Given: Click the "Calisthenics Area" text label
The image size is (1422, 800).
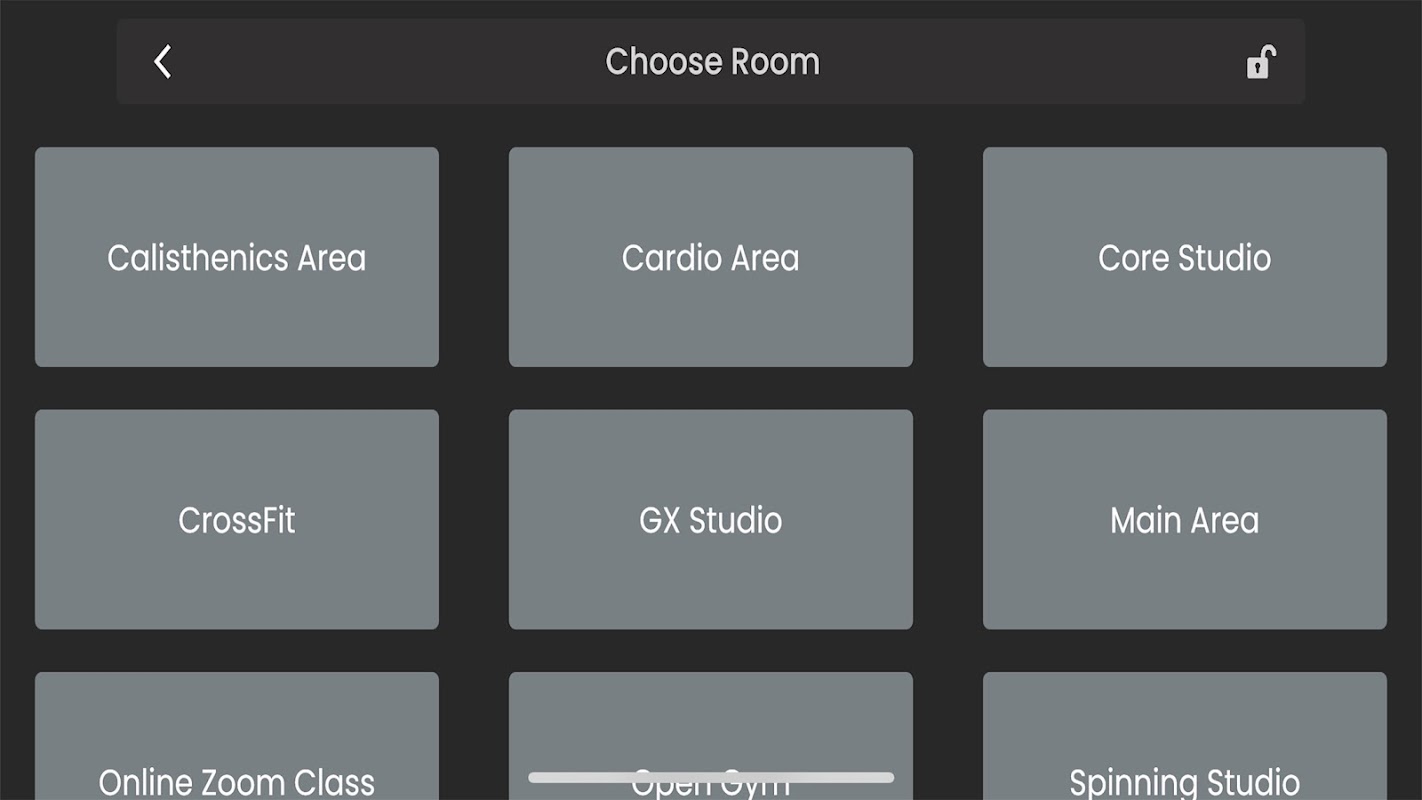Looking at the screenshot, I should tap(237, 258).
